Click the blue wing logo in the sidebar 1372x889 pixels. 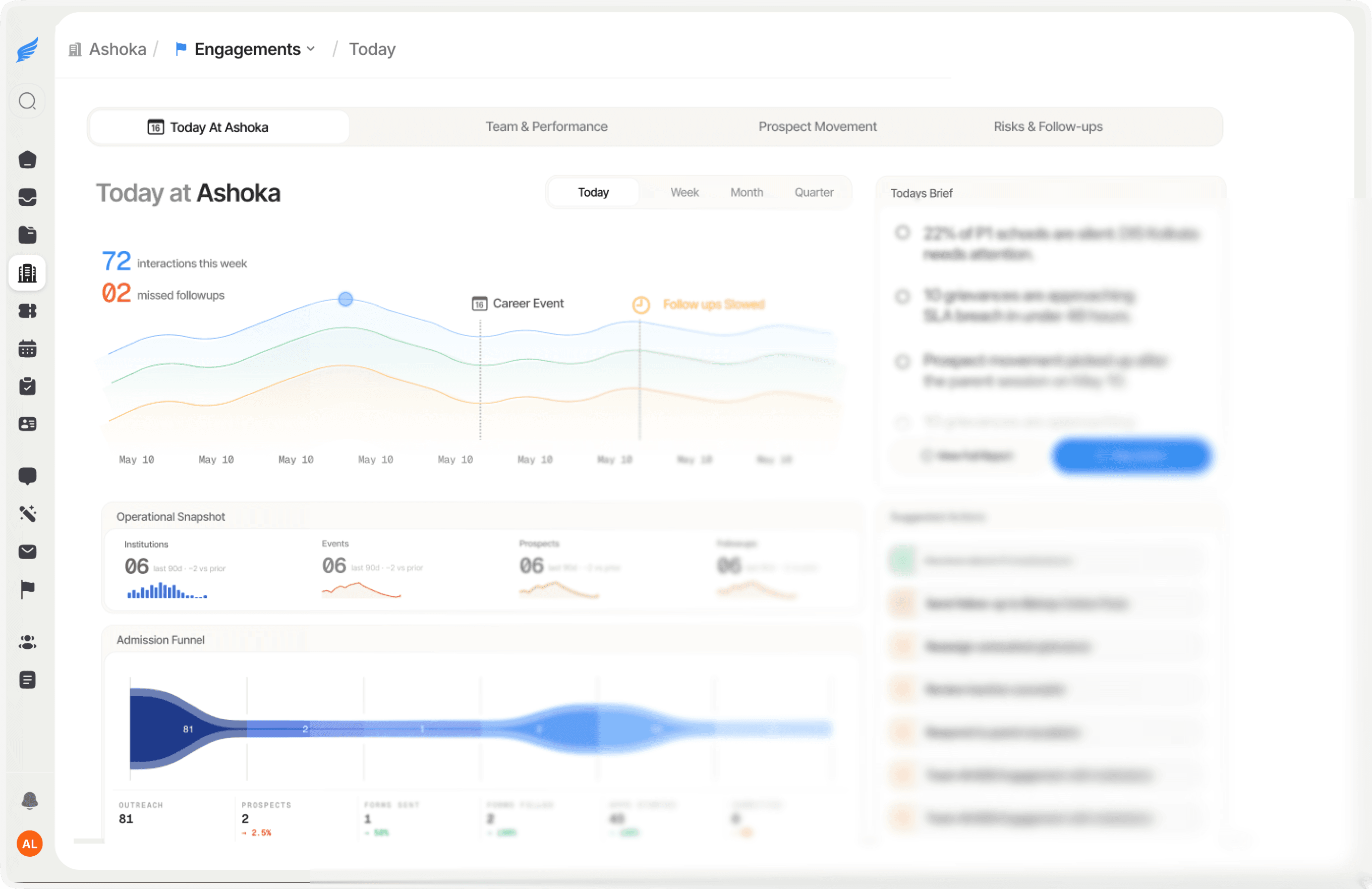27,49
